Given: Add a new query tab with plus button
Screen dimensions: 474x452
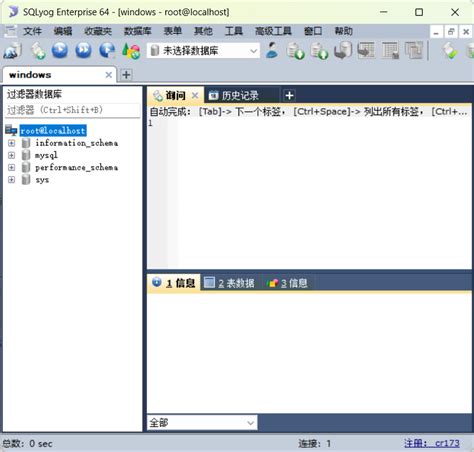Looking at the screenshot, I should point(289,96).
